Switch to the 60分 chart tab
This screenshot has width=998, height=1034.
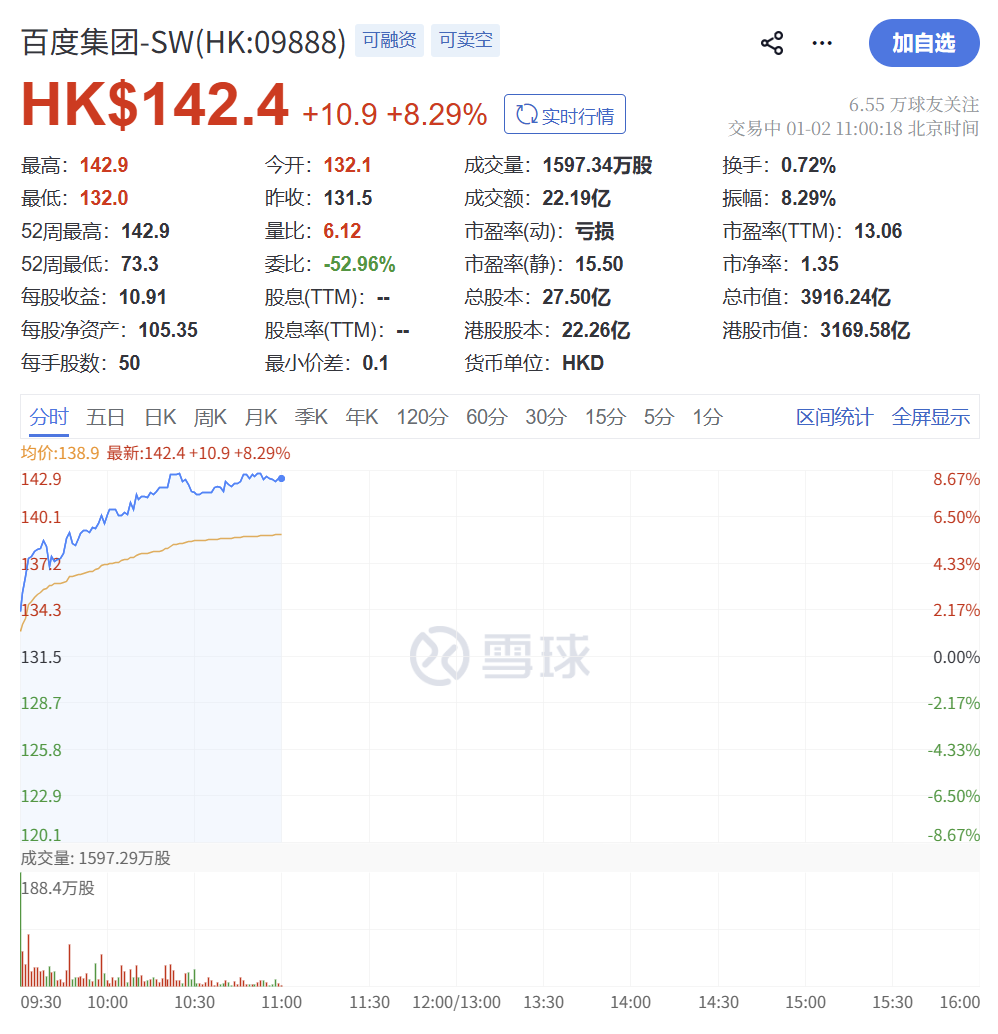[x=487, y=417]
